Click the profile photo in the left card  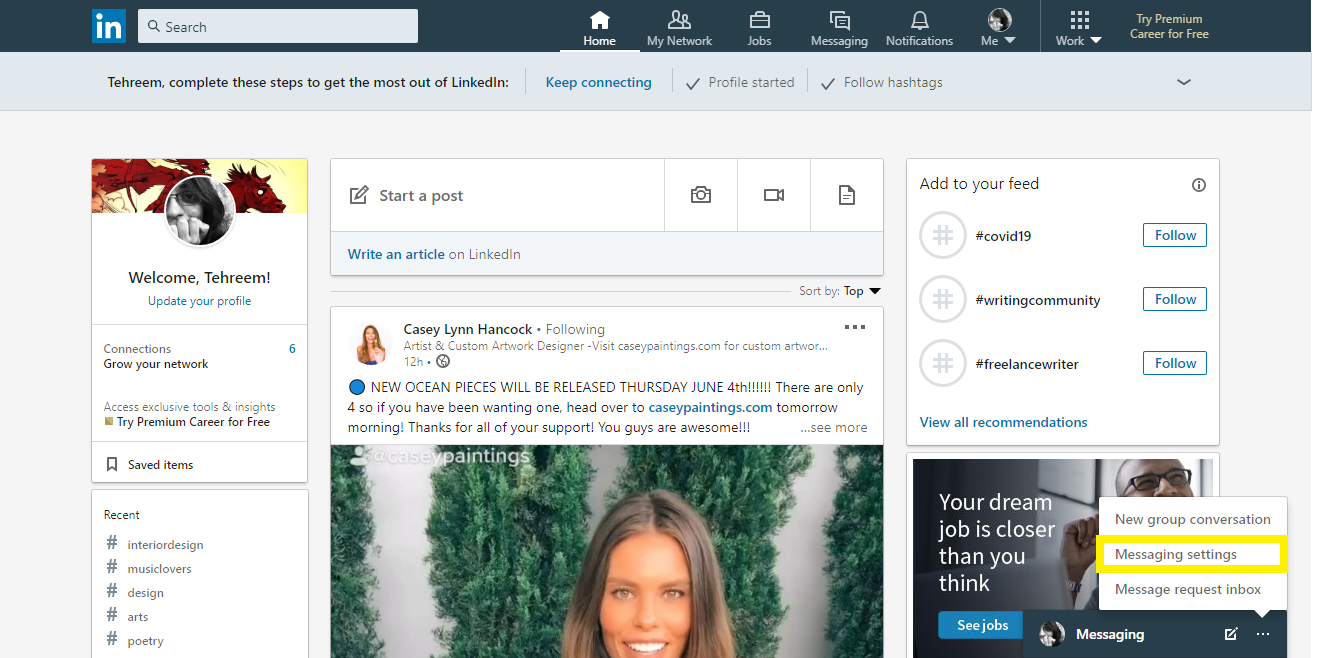[x=199, y=211]
